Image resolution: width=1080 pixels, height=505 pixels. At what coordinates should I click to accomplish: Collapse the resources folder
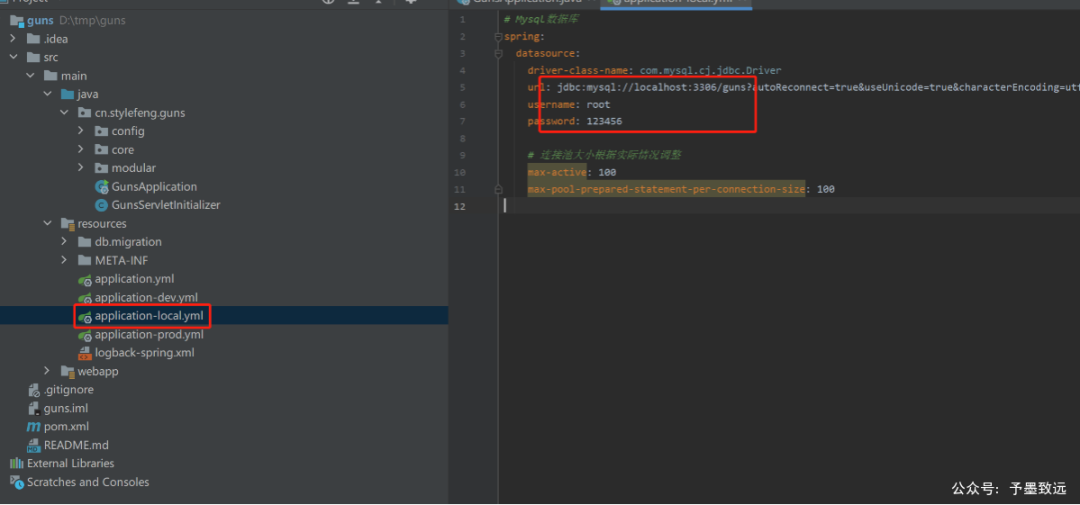pyautogui.click(x=47, y=224)
